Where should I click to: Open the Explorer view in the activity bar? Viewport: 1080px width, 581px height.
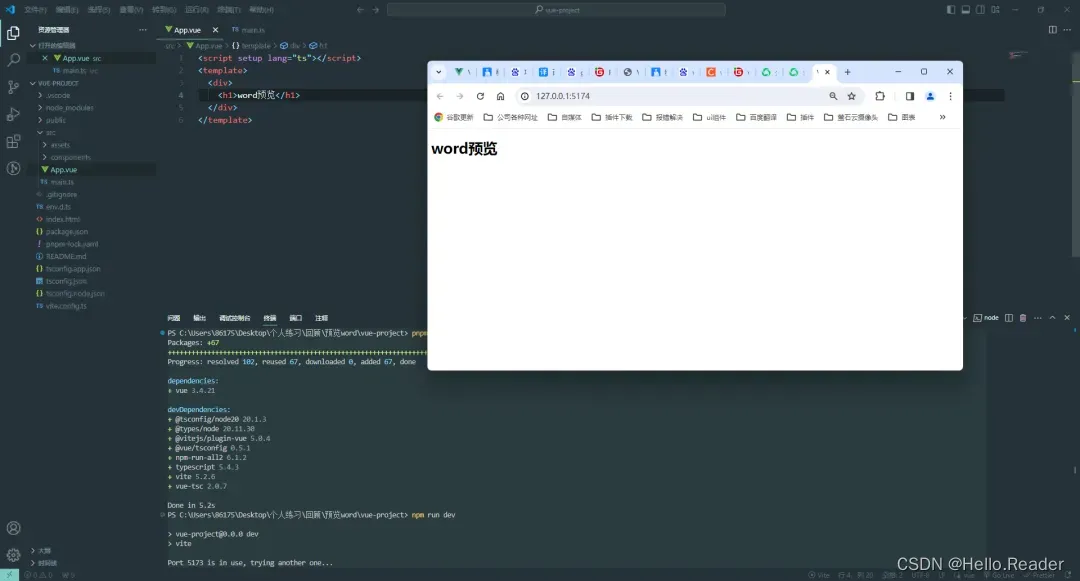[13, 33]
